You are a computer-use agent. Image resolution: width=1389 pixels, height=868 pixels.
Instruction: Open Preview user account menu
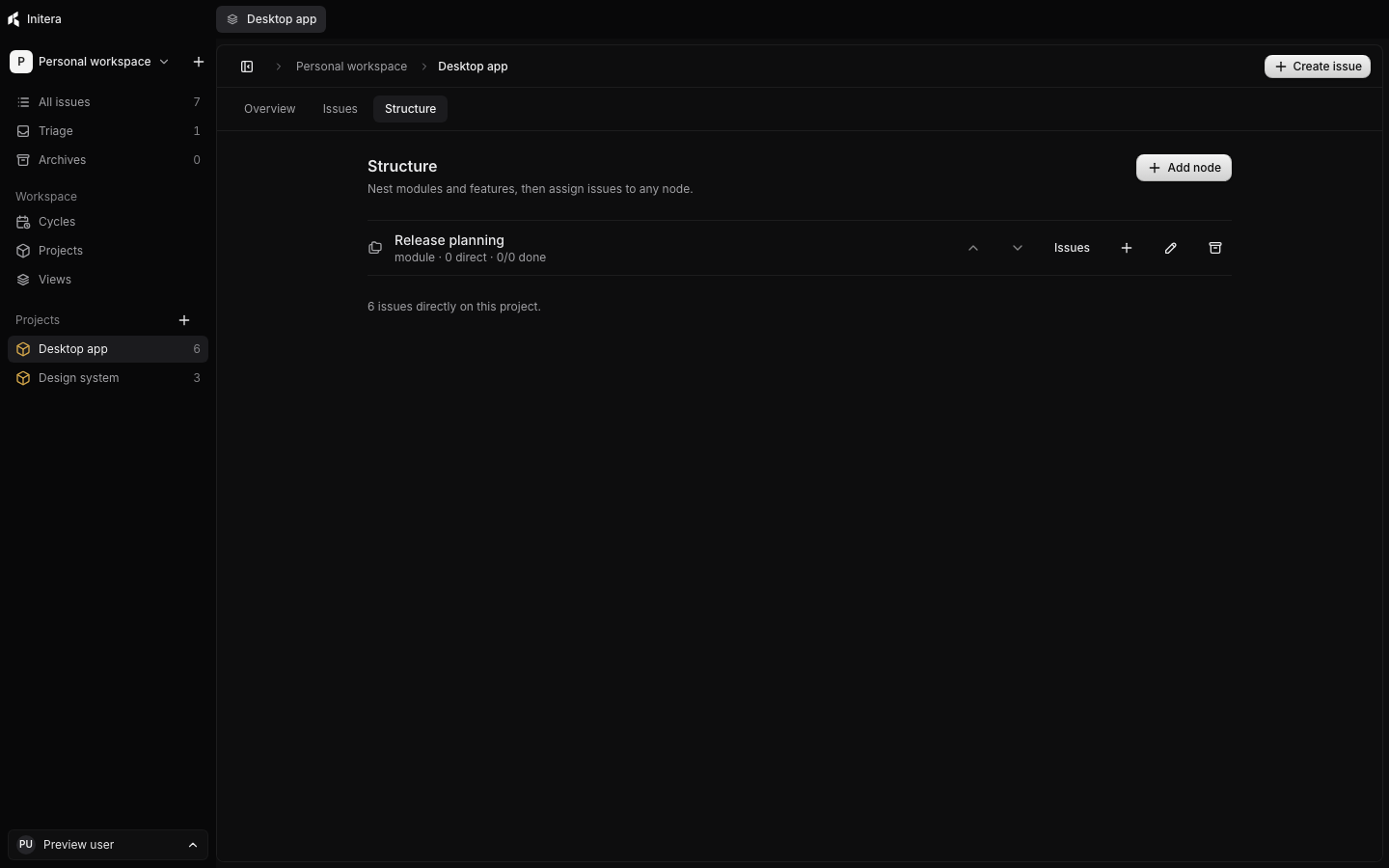click(108, 845)
